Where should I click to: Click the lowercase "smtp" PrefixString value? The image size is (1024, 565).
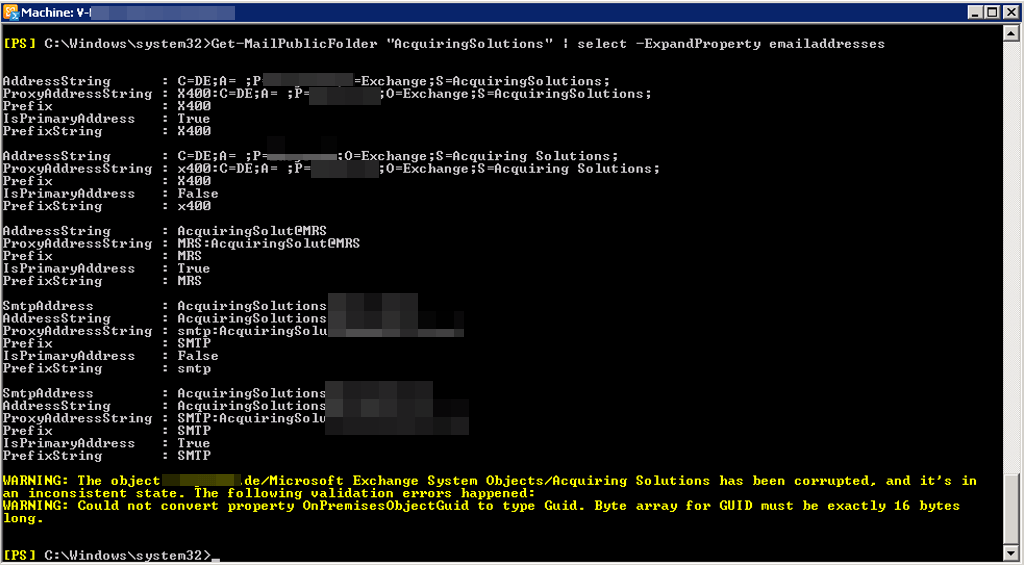tap(193, 368)
